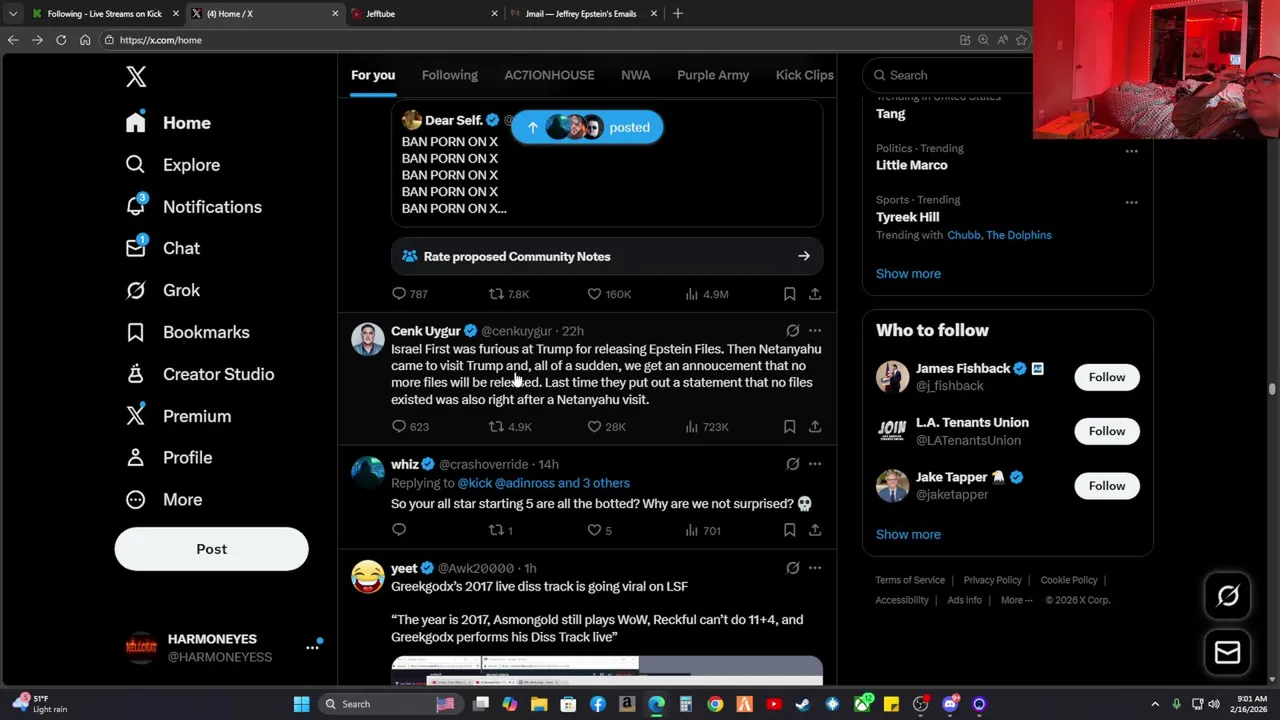
Task: Show more trending topics
Action: click(x=908, y=274)
